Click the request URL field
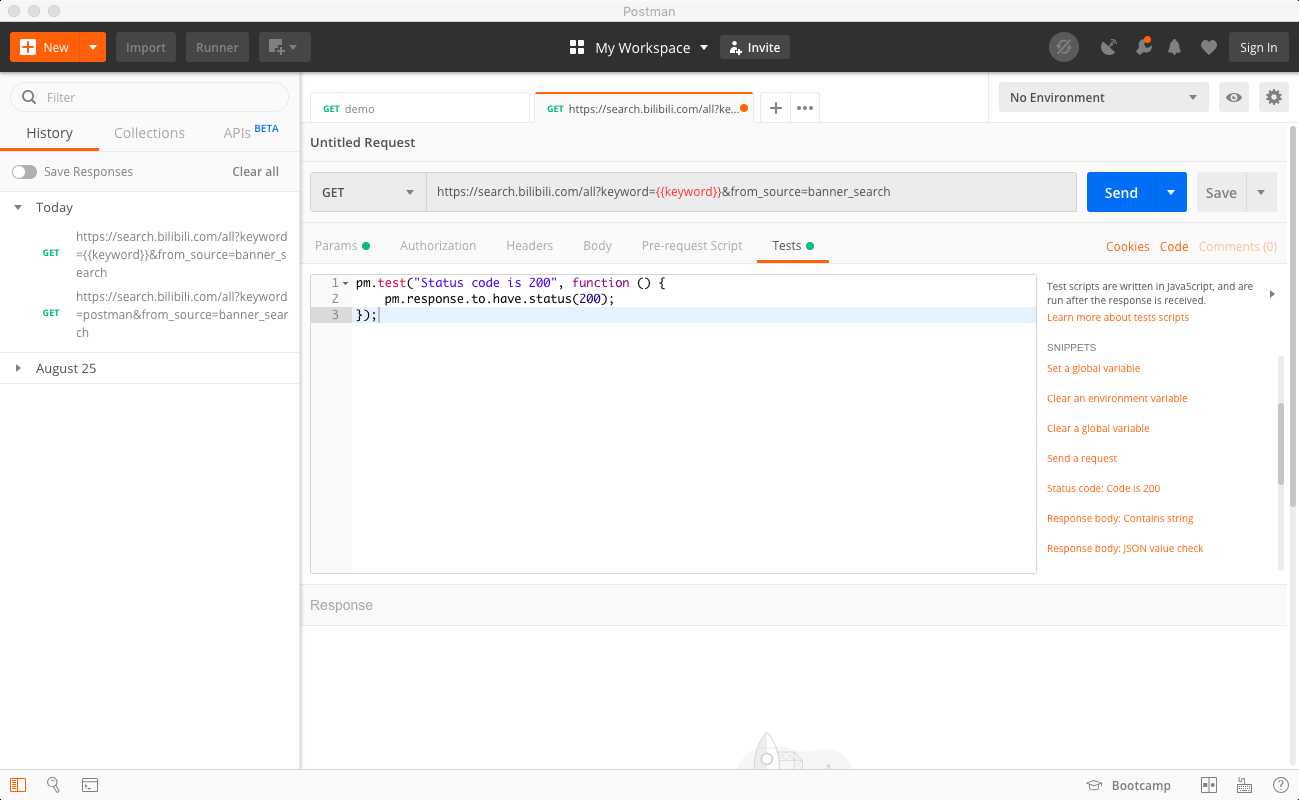Image resolution: width=1299 pixels, height=800 pixels. coord(751,192)
